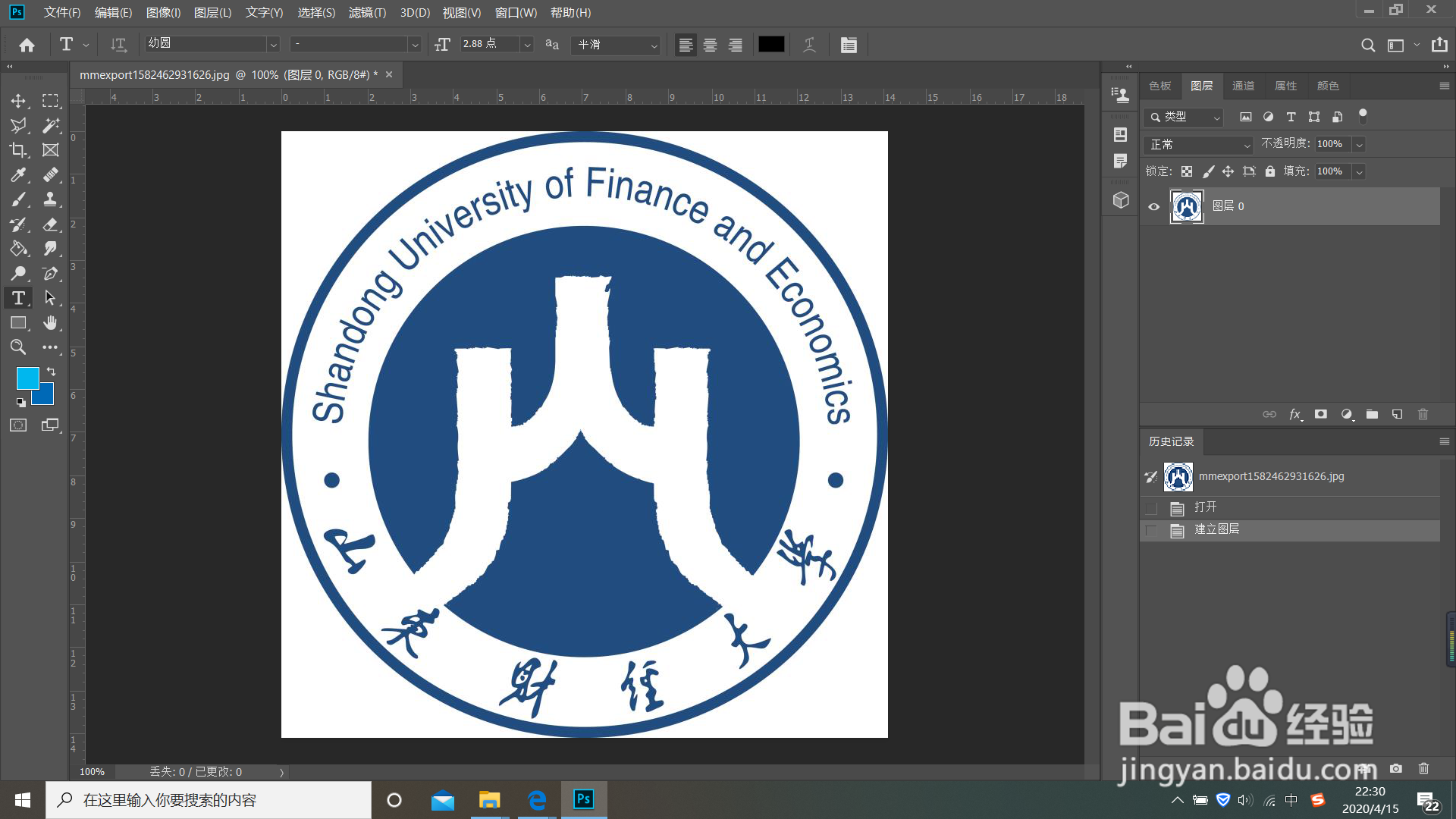Select the Path Selection tool
Viewport: 1456px width, 819px height.
(x=50, y=298)
